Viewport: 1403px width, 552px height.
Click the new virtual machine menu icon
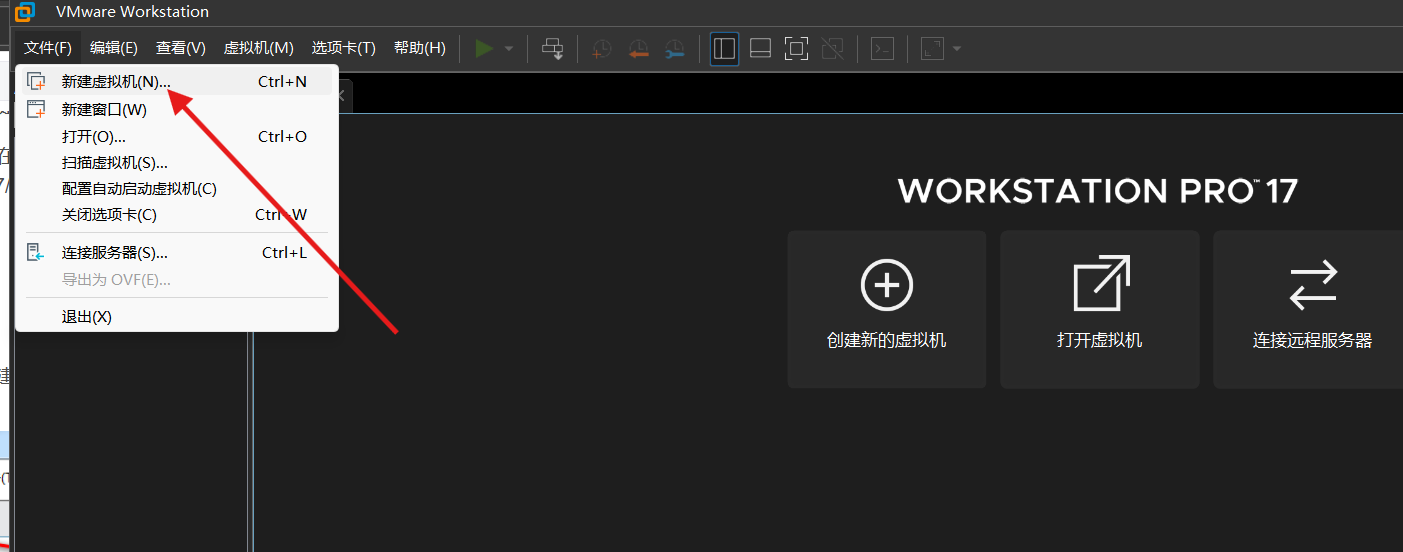coord(36,82)
